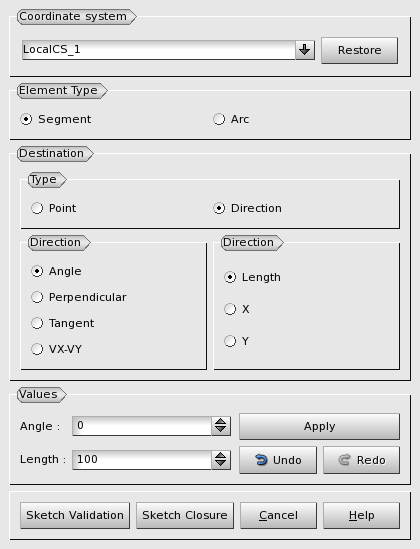Open the LocalCS_1 coordinate system dropdown arrow
Screen dimensions: 420x549
point(304,50)
